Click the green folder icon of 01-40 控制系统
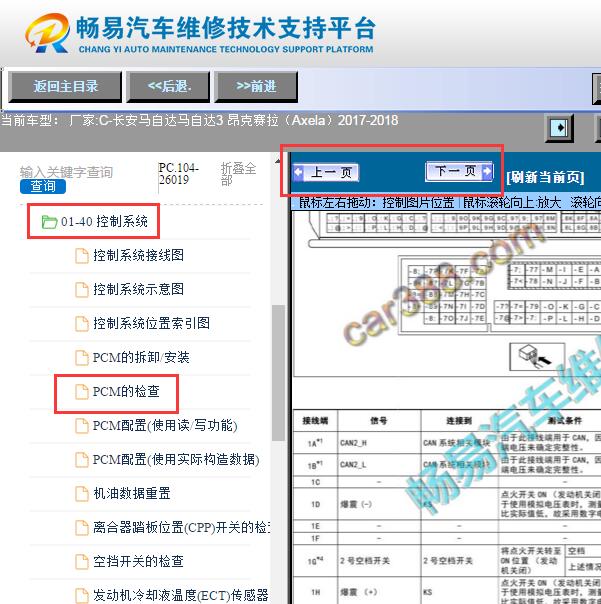 (49, 222)
